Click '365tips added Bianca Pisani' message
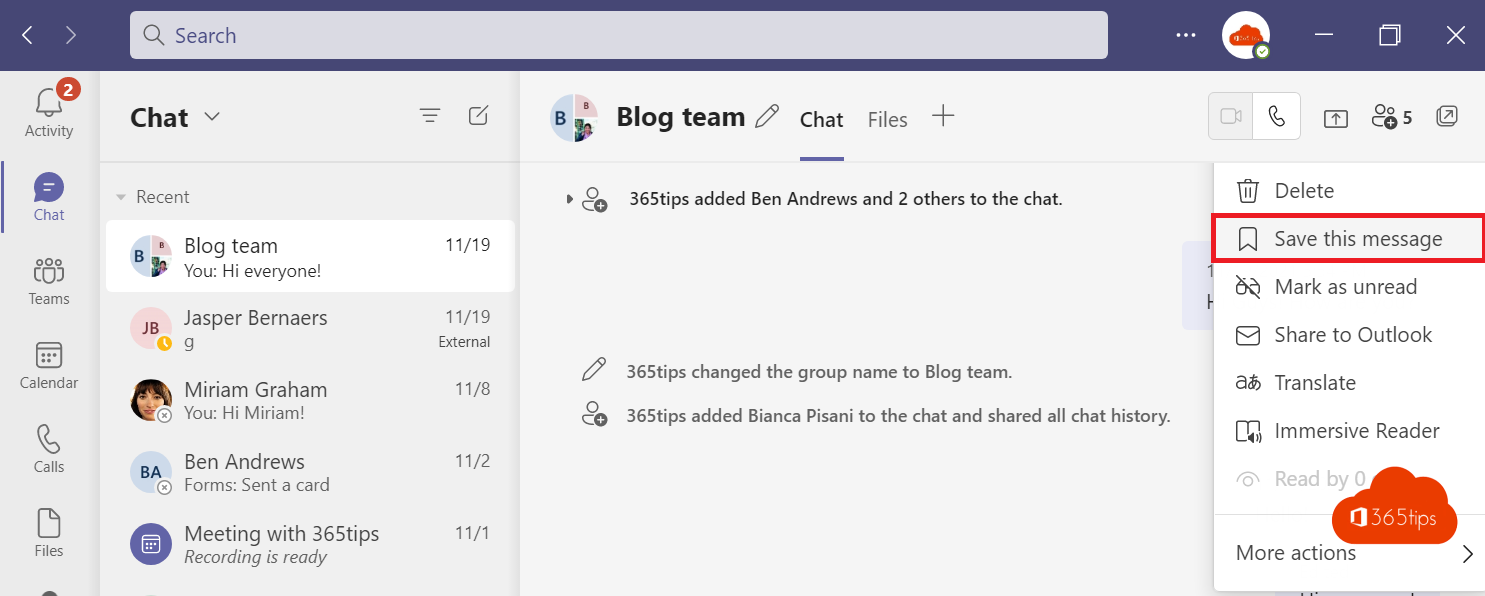This screenshot has height=596, width=1485. 898,415
